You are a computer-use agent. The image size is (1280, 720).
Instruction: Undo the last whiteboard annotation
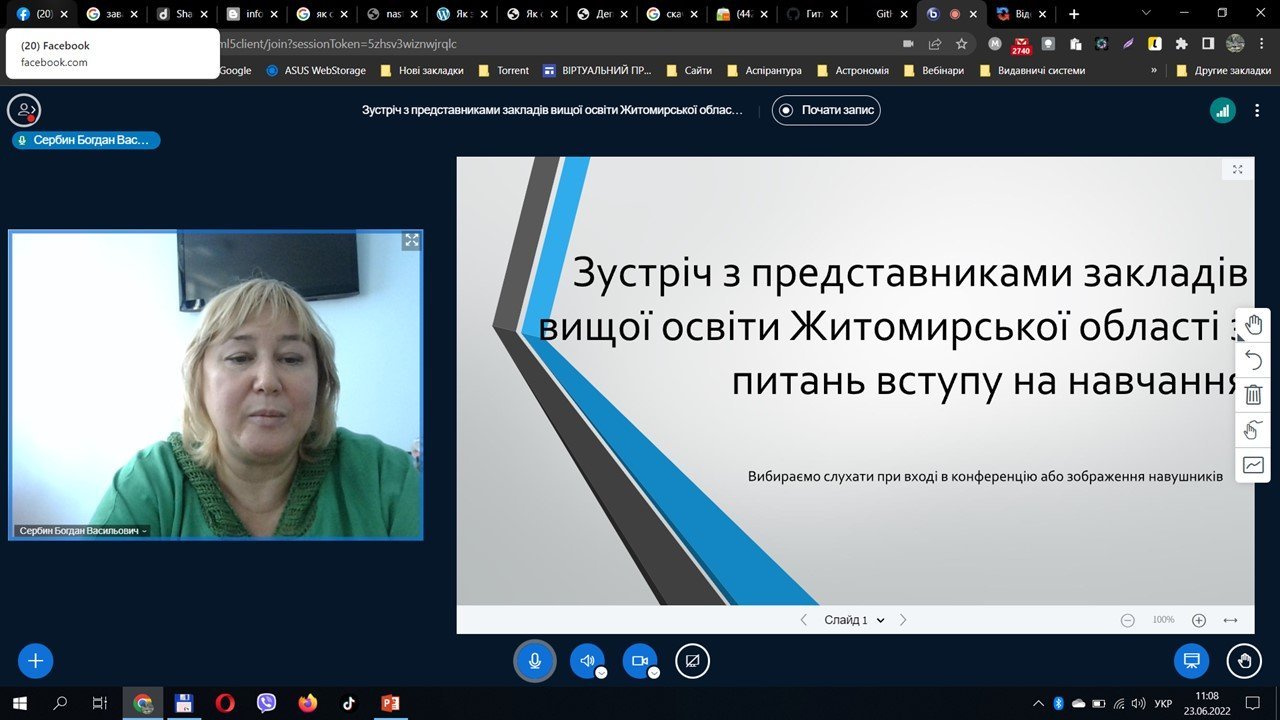(1253, 360)
